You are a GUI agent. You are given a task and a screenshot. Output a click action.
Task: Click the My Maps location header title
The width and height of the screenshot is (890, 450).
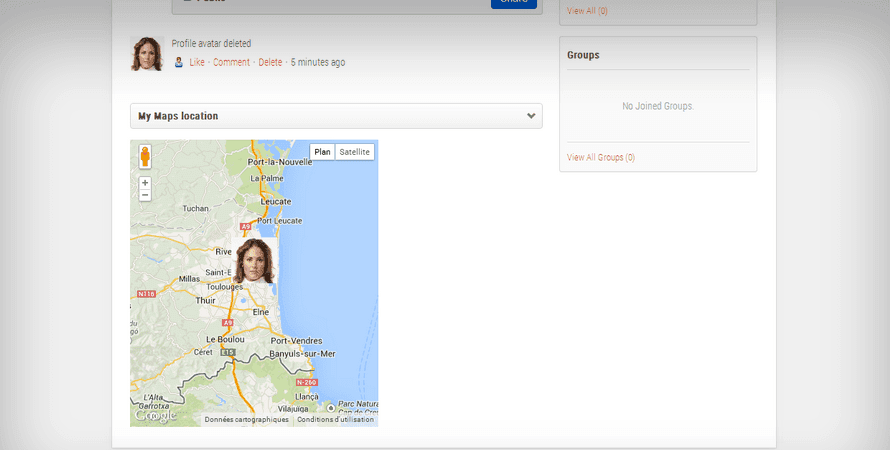pos(178,116)
